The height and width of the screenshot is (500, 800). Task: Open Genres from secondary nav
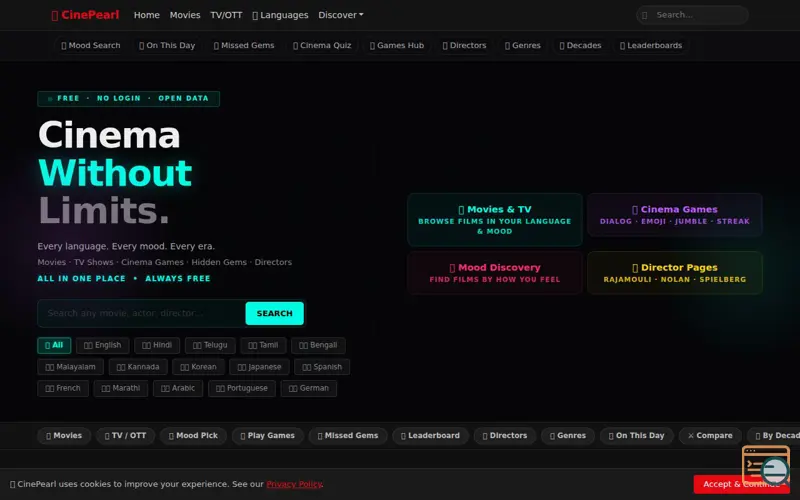522,45
